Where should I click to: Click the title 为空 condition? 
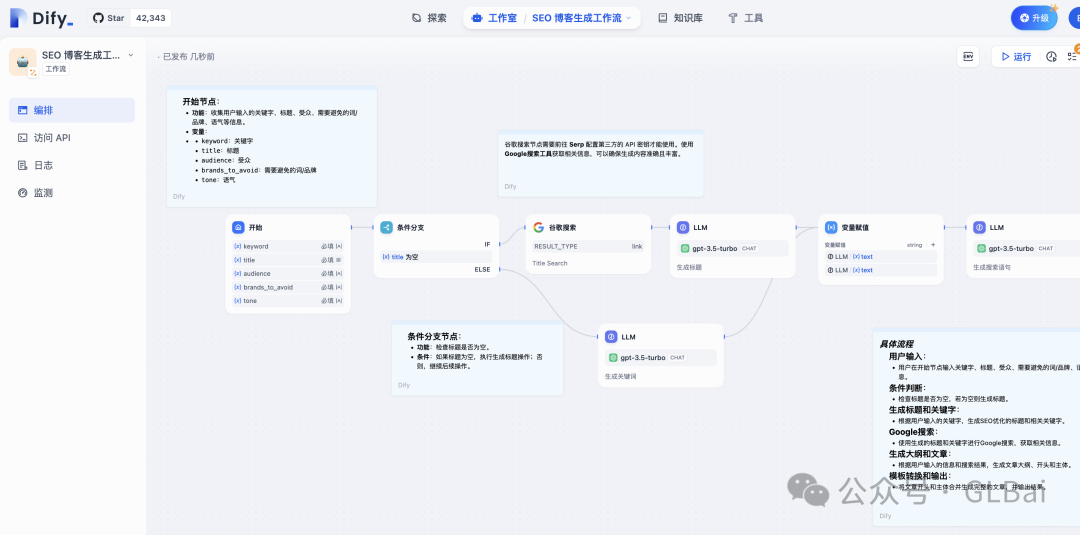(x=436, y=257)
